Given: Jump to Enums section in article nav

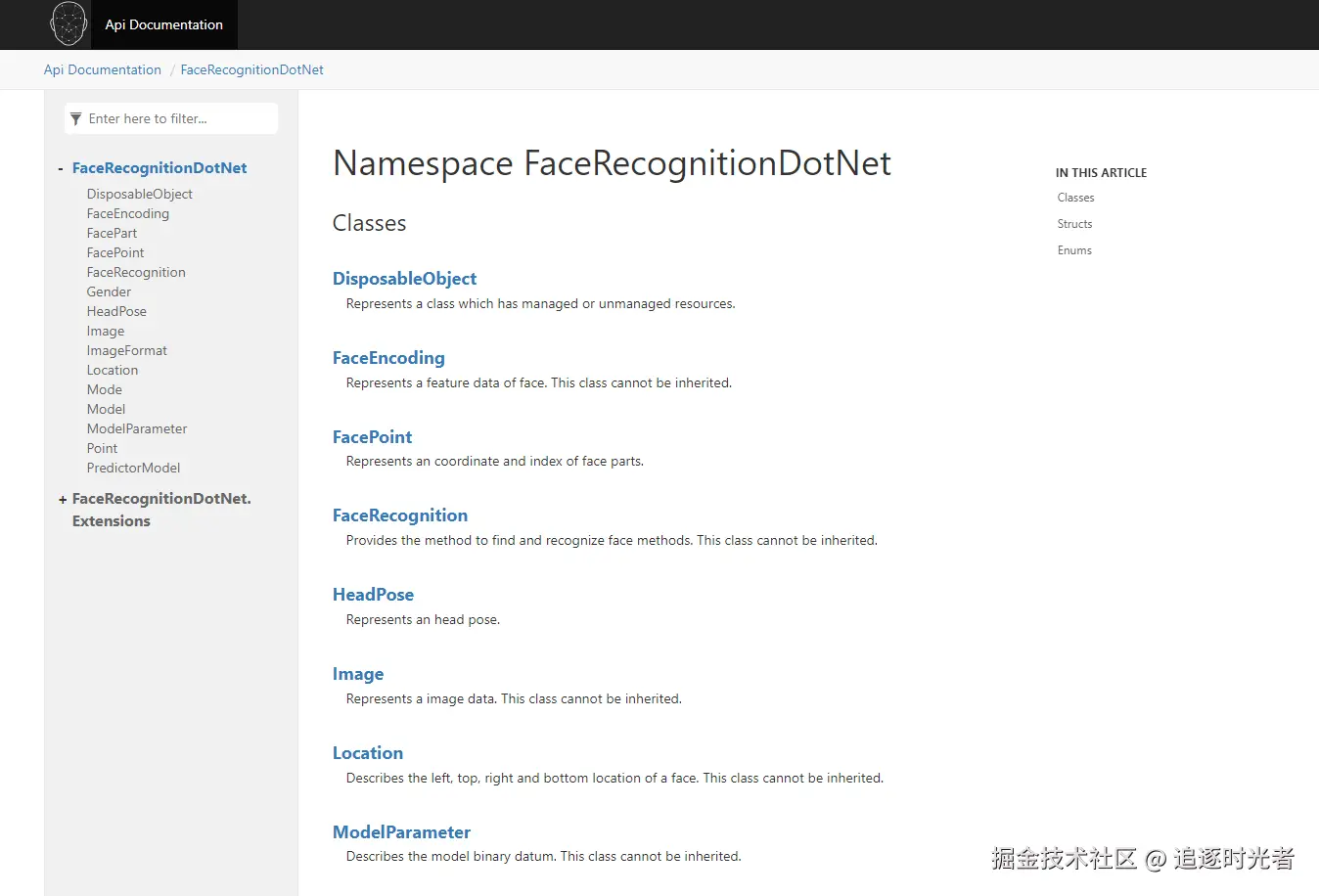Looking at the screenshot, I should 1074,250.
